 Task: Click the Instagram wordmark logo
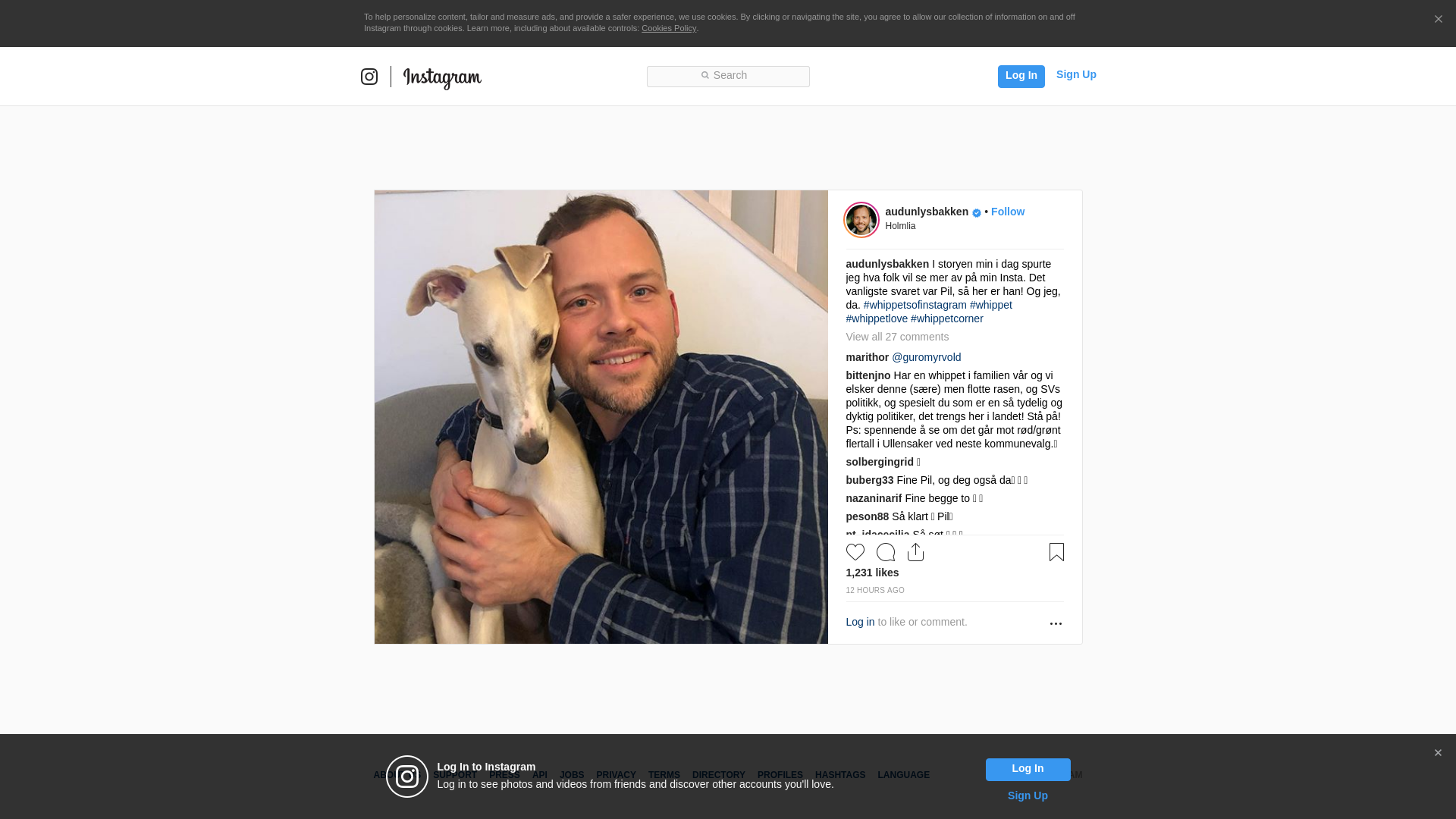(x=442, y=78)
